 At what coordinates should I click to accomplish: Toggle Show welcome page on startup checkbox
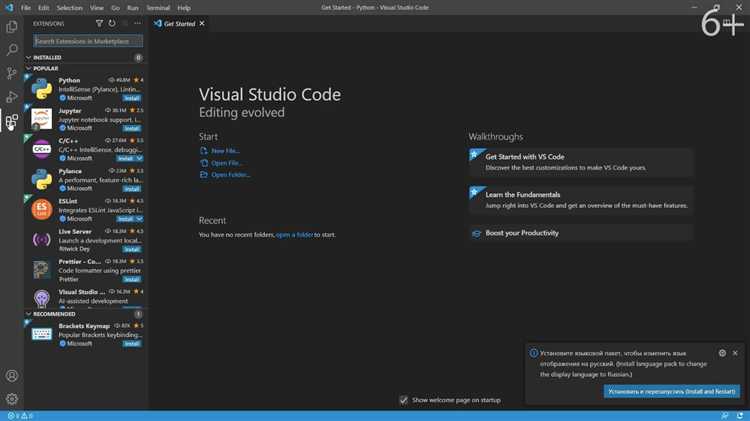coord(404,400)
